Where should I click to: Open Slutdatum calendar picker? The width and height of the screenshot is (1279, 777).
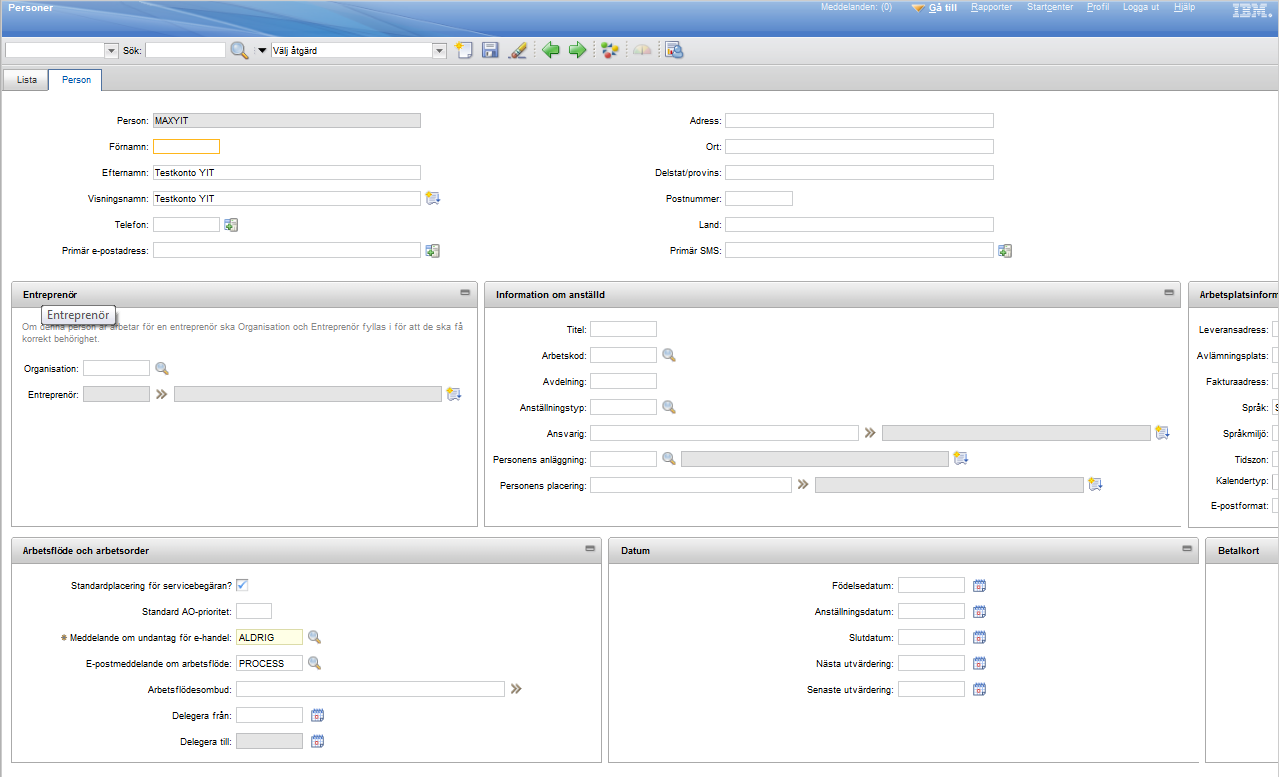[x=980, y=638]
